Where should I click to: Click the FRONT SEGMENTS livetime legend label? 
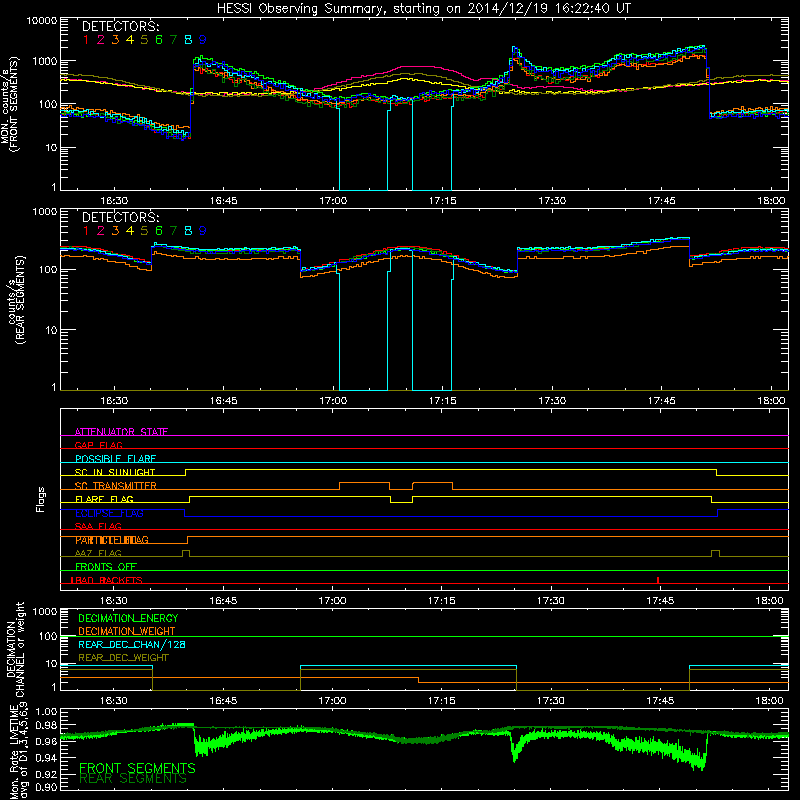(x=137, y=768)
